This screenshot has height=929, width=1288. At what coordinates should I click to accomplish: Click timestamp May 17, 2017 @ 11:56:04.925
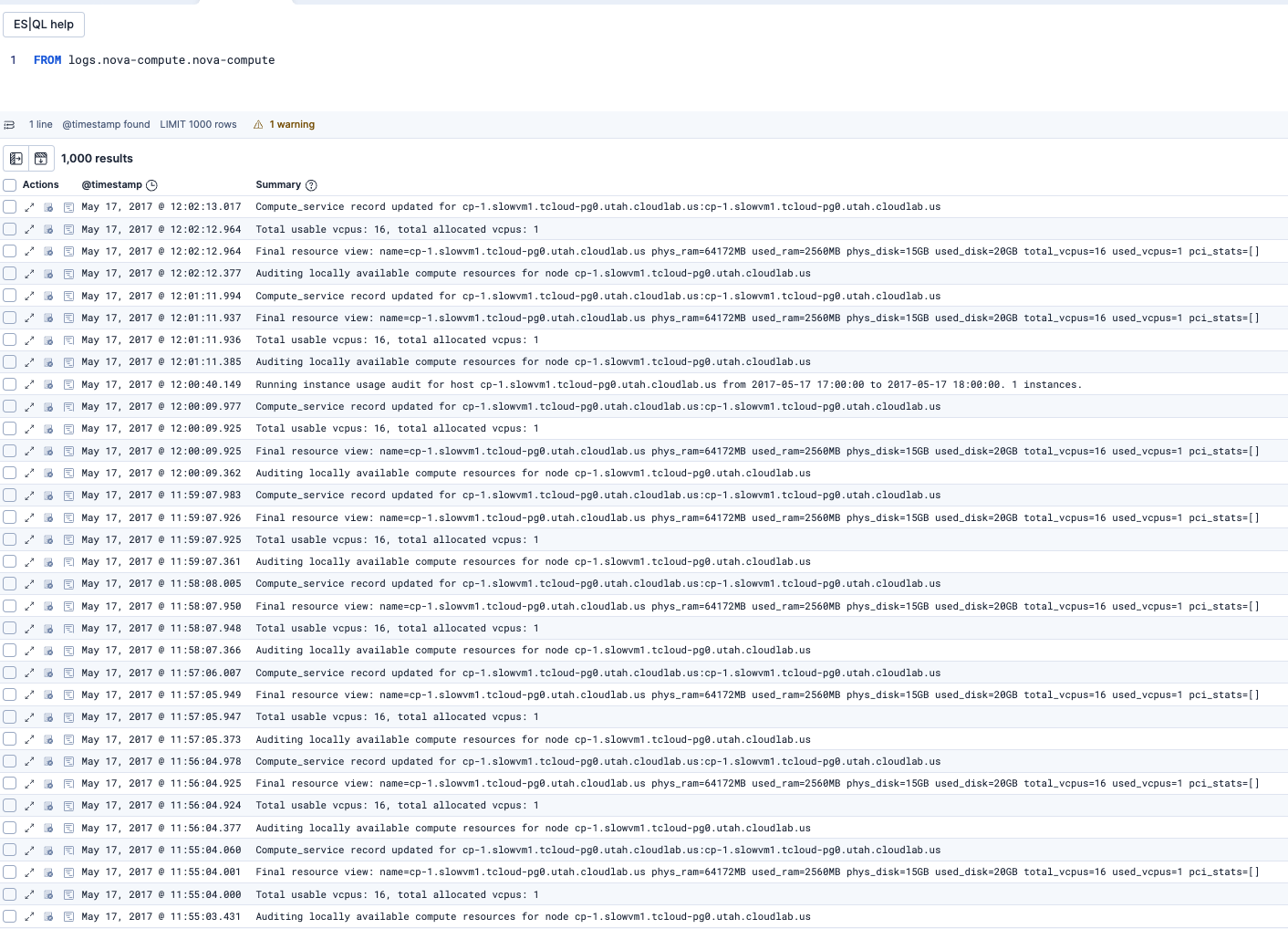[x=161, y=783]
